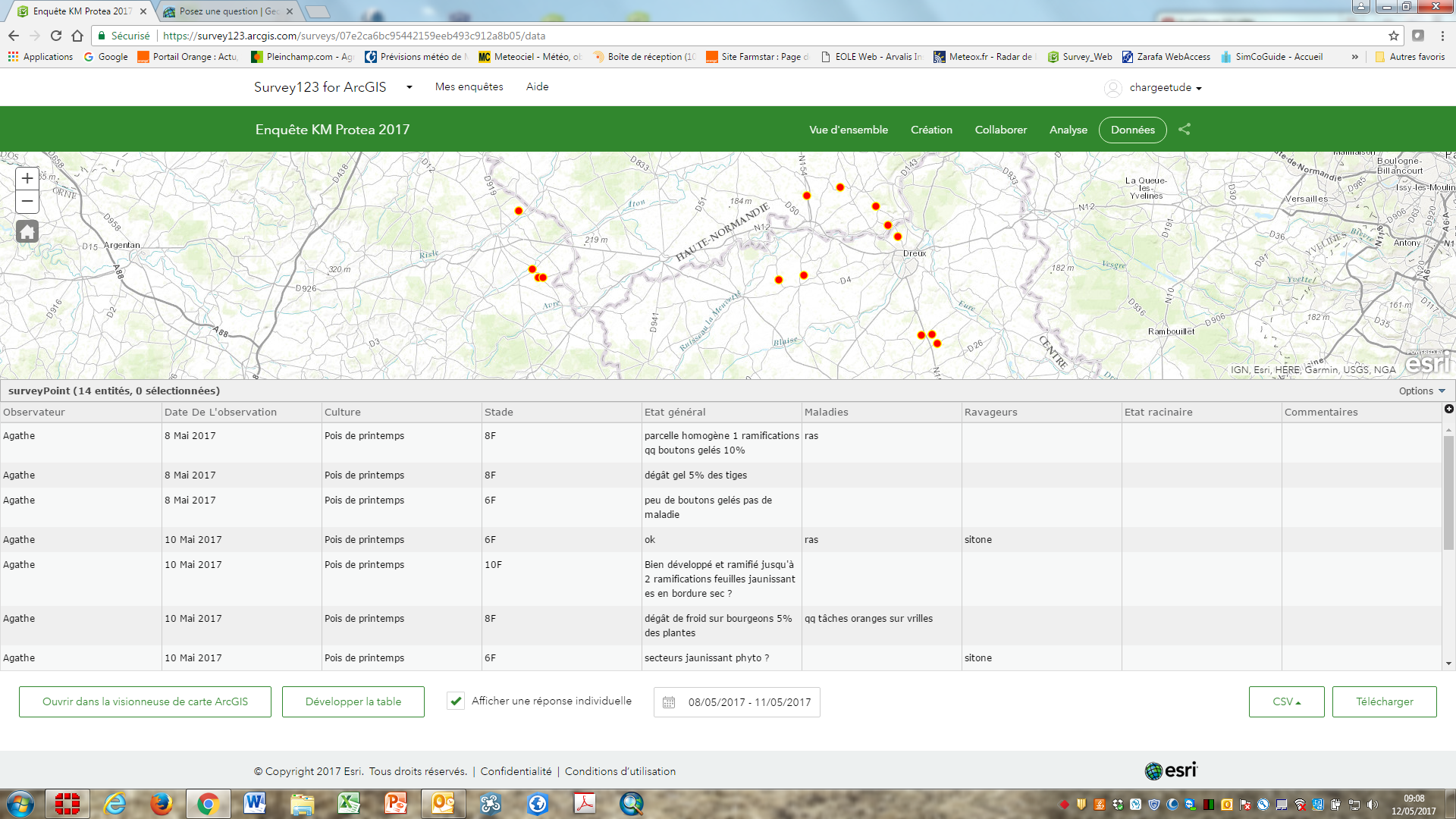Click the Télécharger button
Viewport: 1456px width, 819px height.
pos(1385,702)
